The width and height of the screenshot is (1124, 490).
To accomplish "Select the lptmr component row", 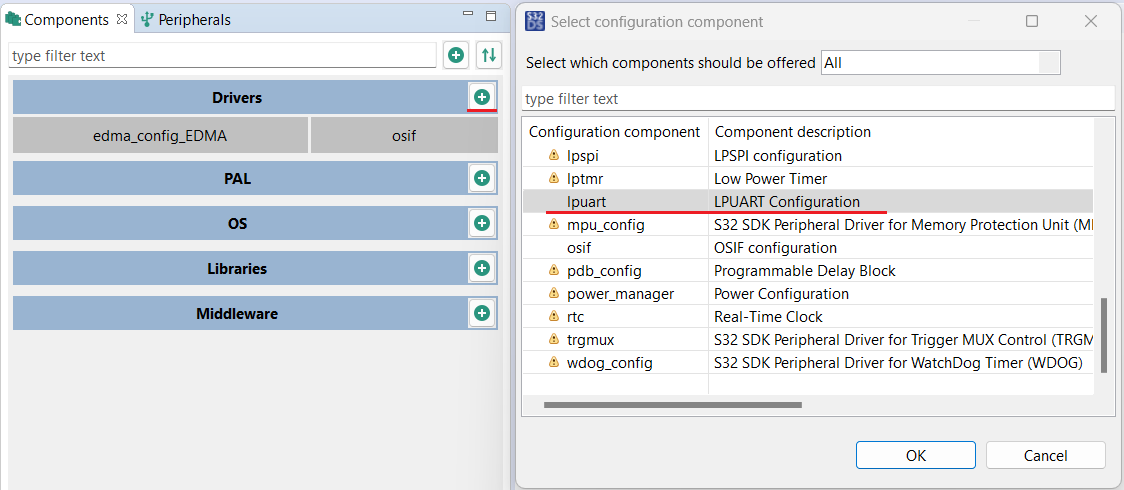I will coord(808,178).
